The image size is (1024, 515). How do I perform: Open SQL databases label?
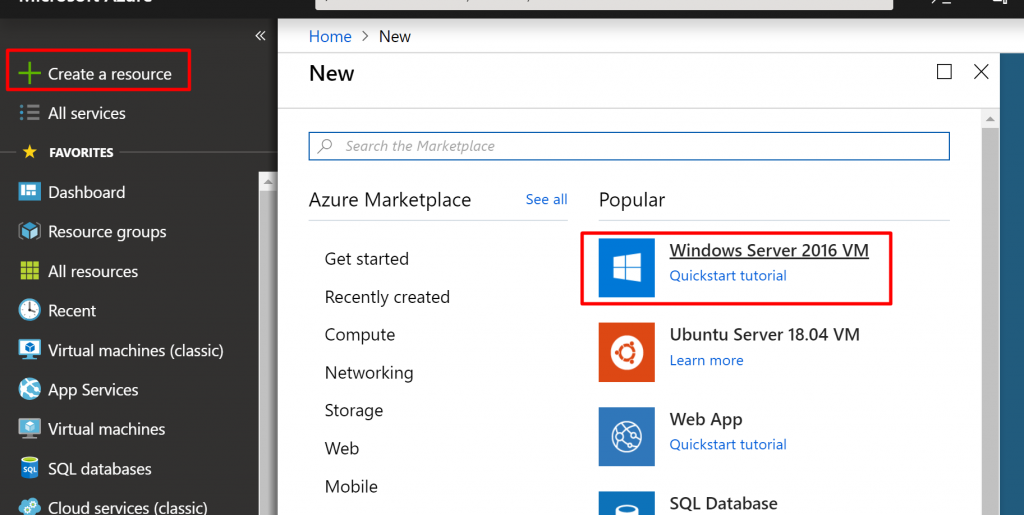(99, 469)
